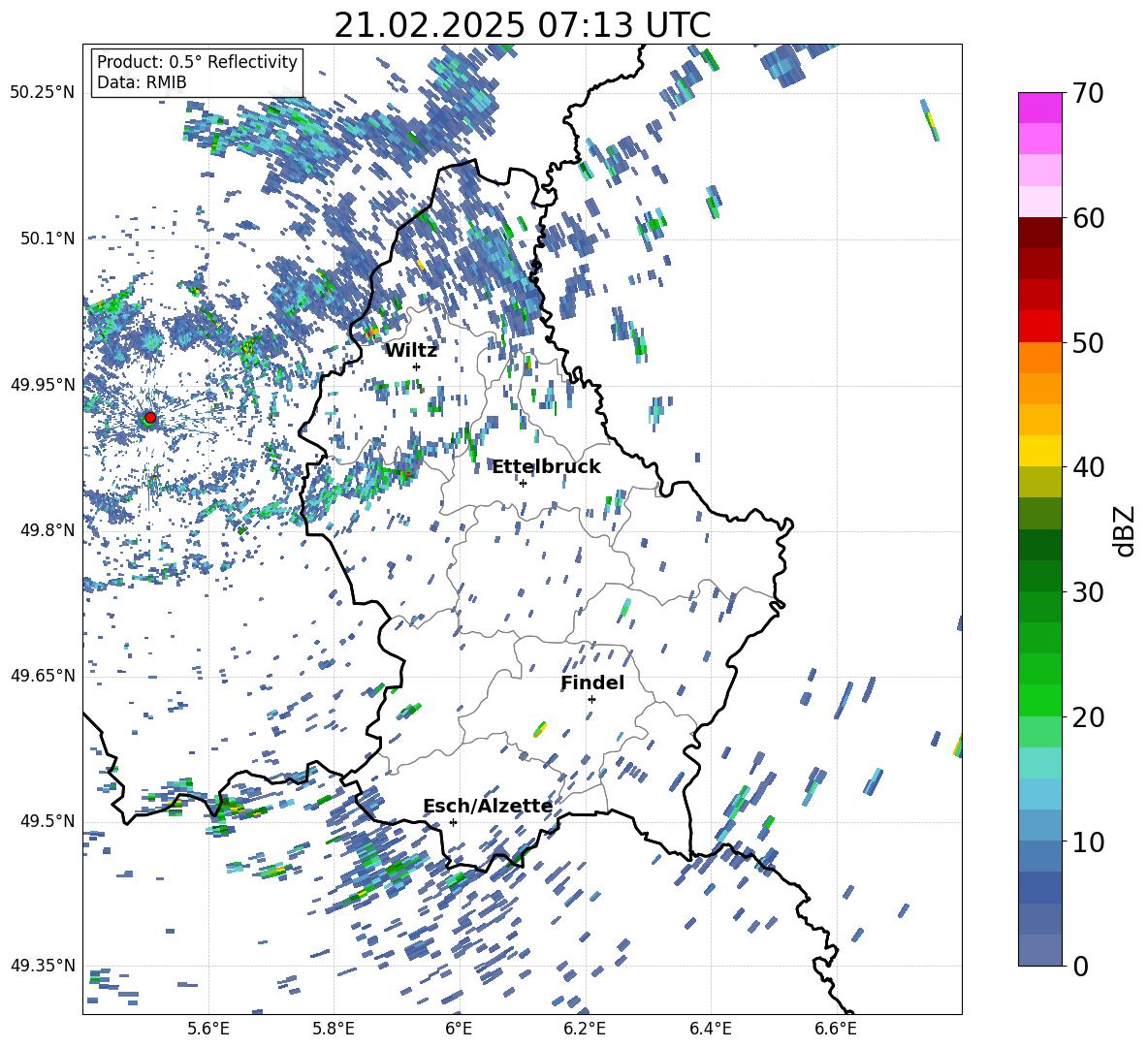Click the bright red swatch just above 50
Screen dimensions: 1148x1048
1040,327
